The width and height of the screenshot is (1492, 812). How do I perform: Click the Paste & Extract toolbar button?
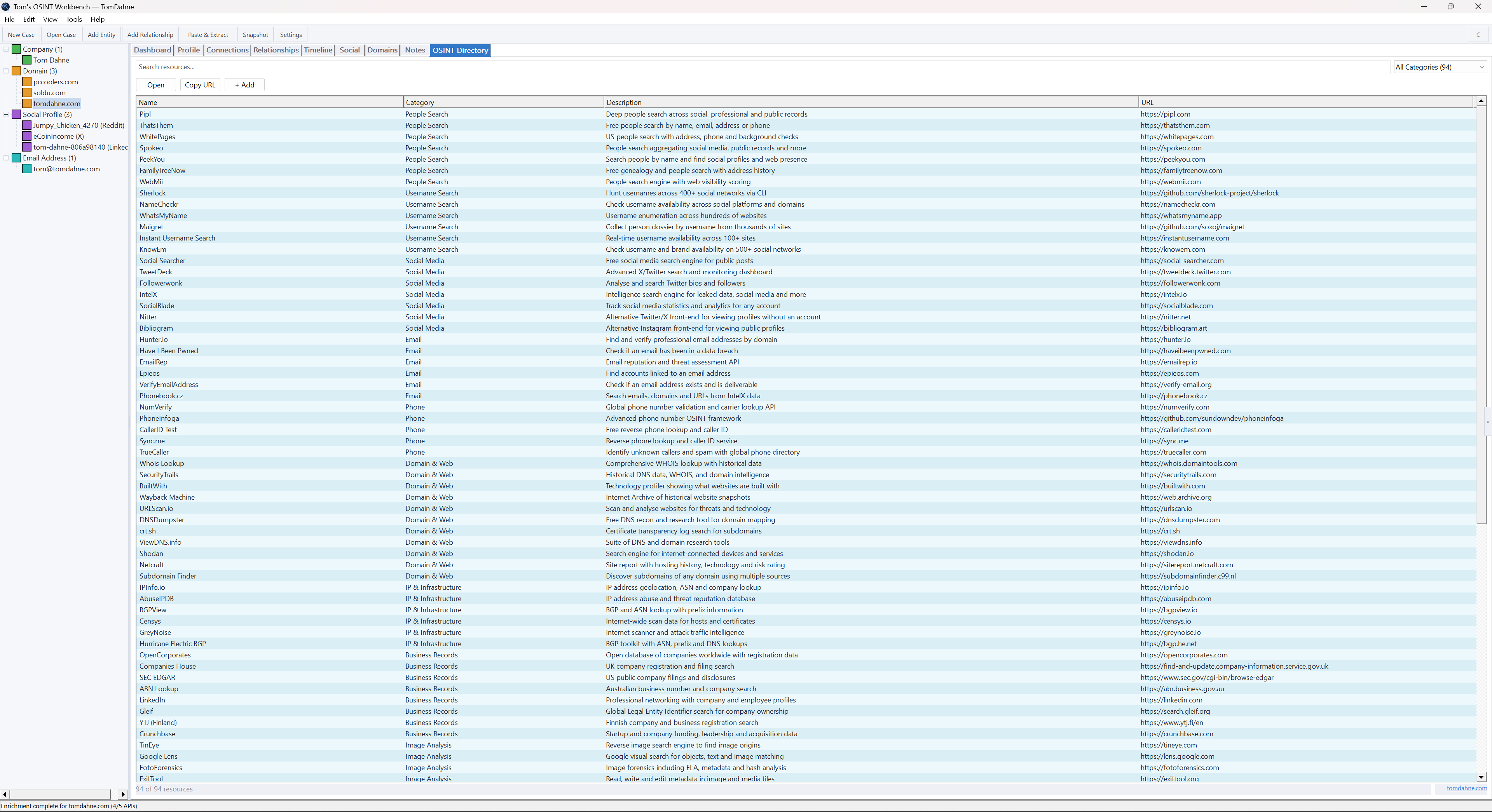[x=208, y=35]
